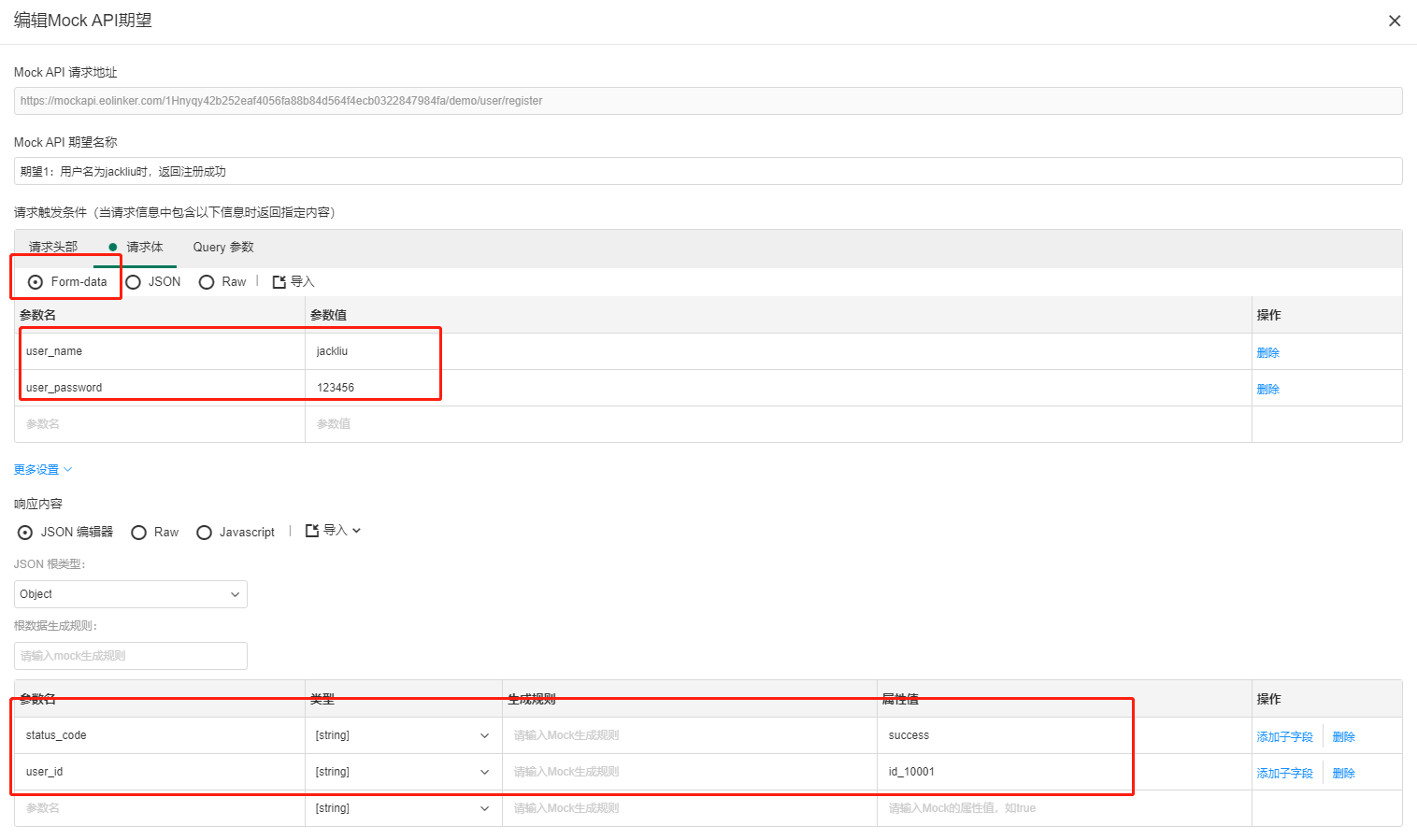
Task: Select the Form-data radio button
Action: click(36, 281)
